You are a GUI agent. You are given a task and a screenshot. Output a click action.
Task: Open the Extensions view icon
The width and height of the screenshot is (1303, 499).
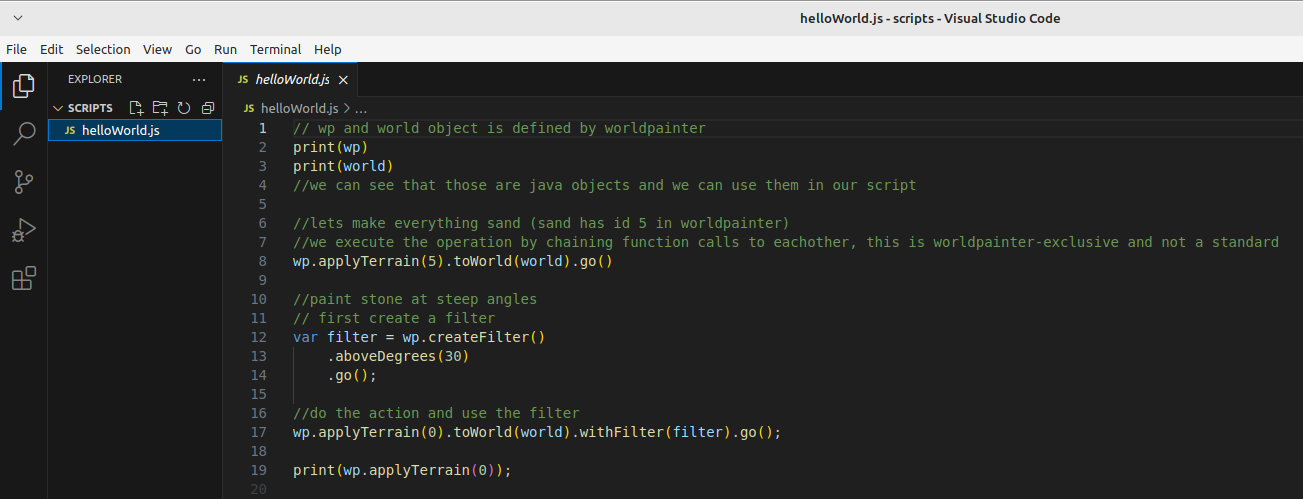pyautogui.click(x=23, y=279)
